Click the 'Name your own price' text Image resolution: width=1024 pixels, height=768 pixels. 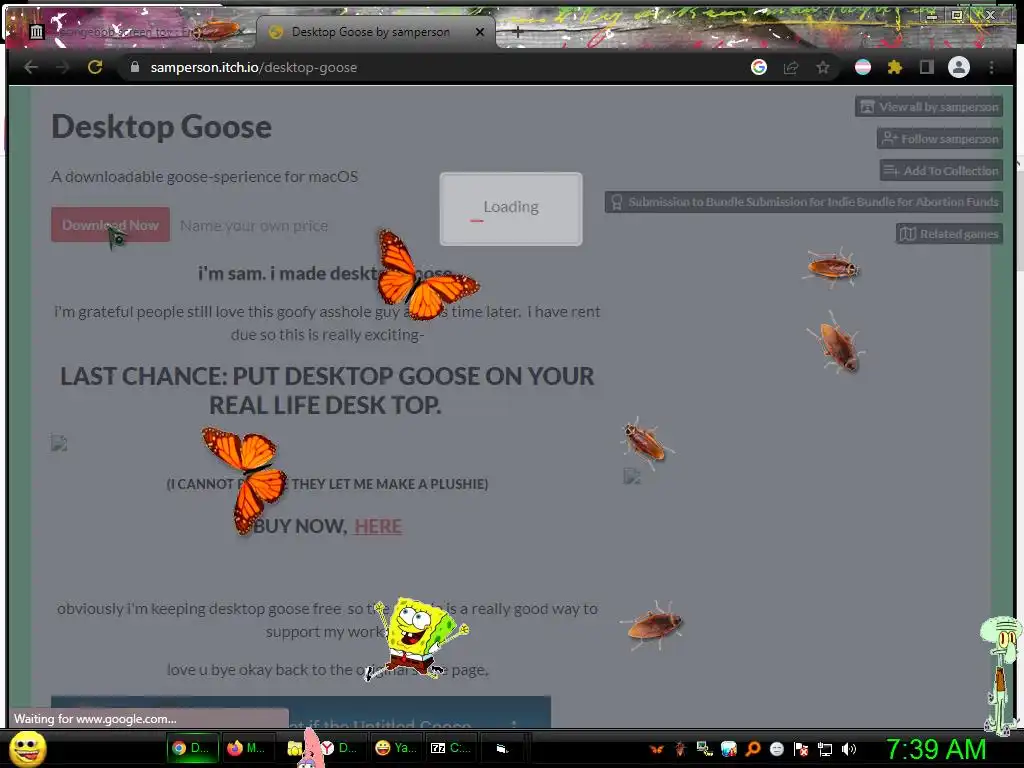click(254, 226)
